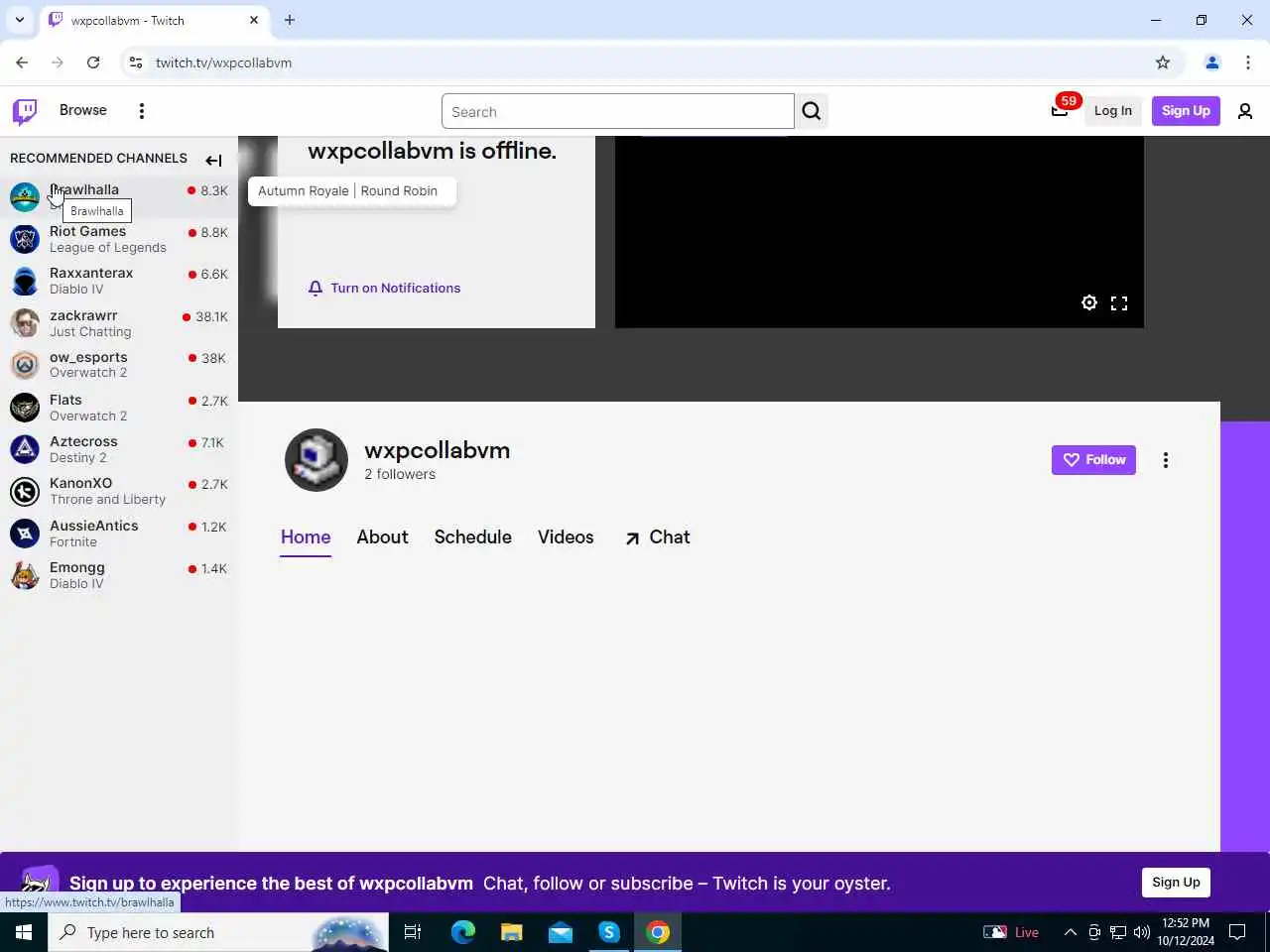Open the Schedule tab
Image resolution: width=1270 pixels, height=952 pixels.
click(472, 537)
